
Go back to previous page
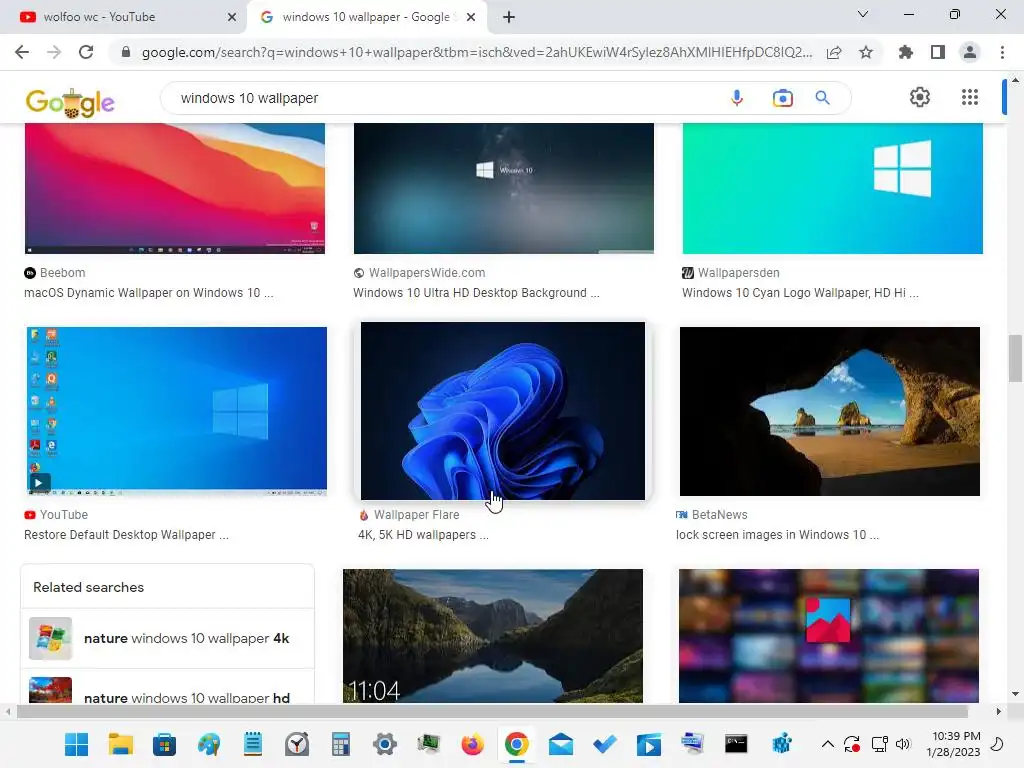click(22, 52)
